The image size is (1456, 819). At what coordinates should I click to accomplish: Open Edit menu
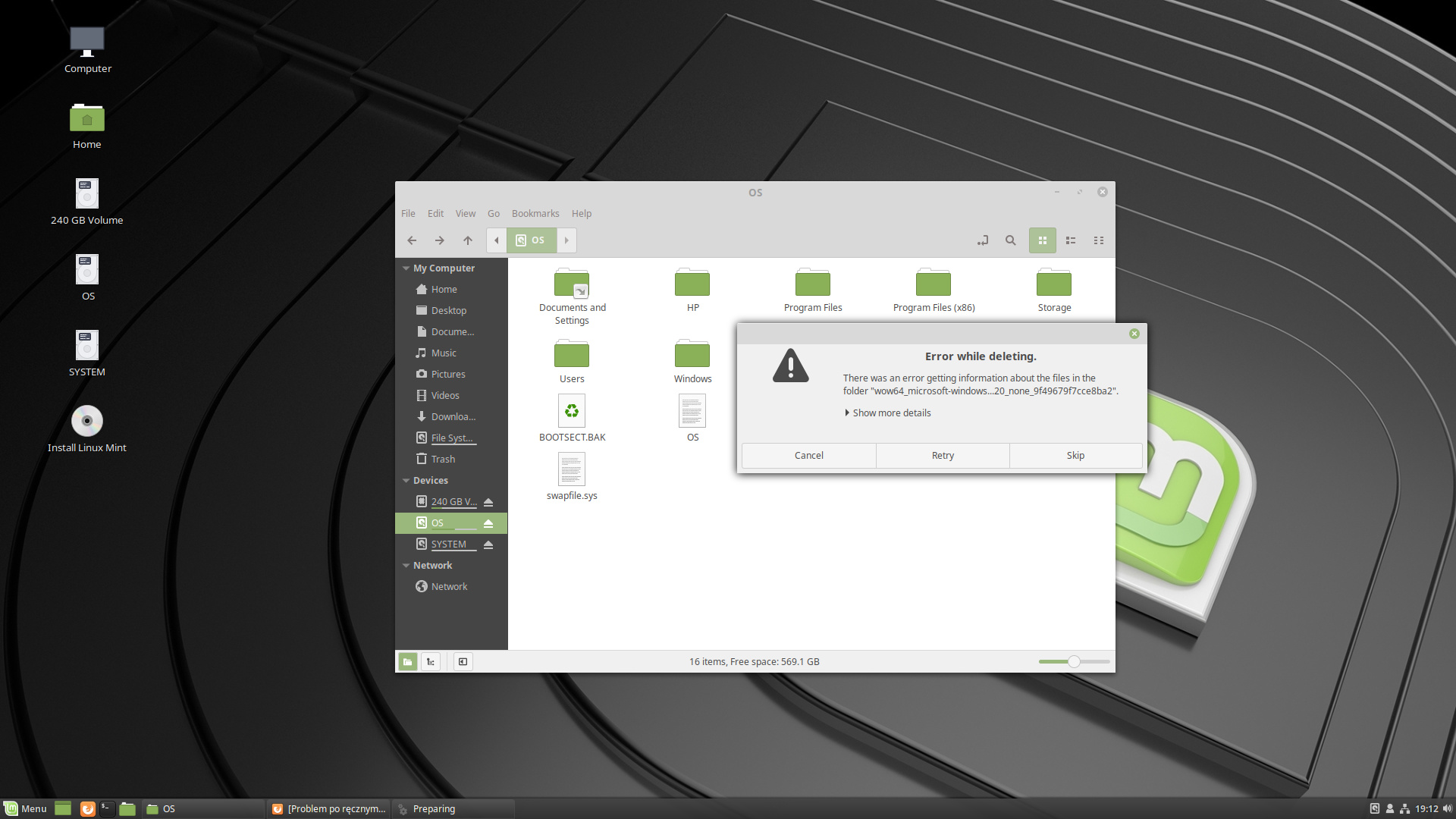point(435,214)
